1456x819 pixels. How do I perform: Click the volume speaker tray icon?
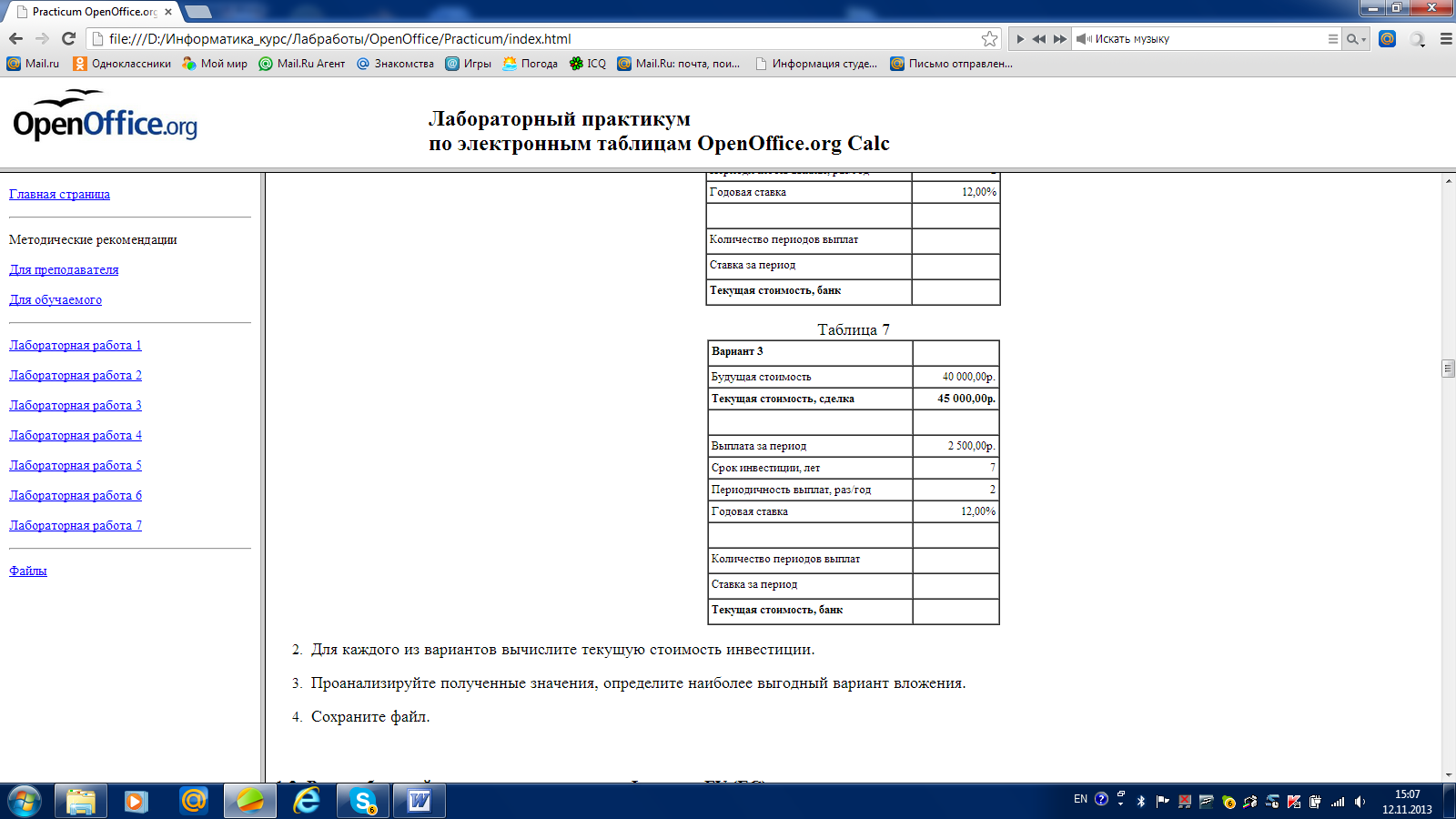(x=1360, y=802)
